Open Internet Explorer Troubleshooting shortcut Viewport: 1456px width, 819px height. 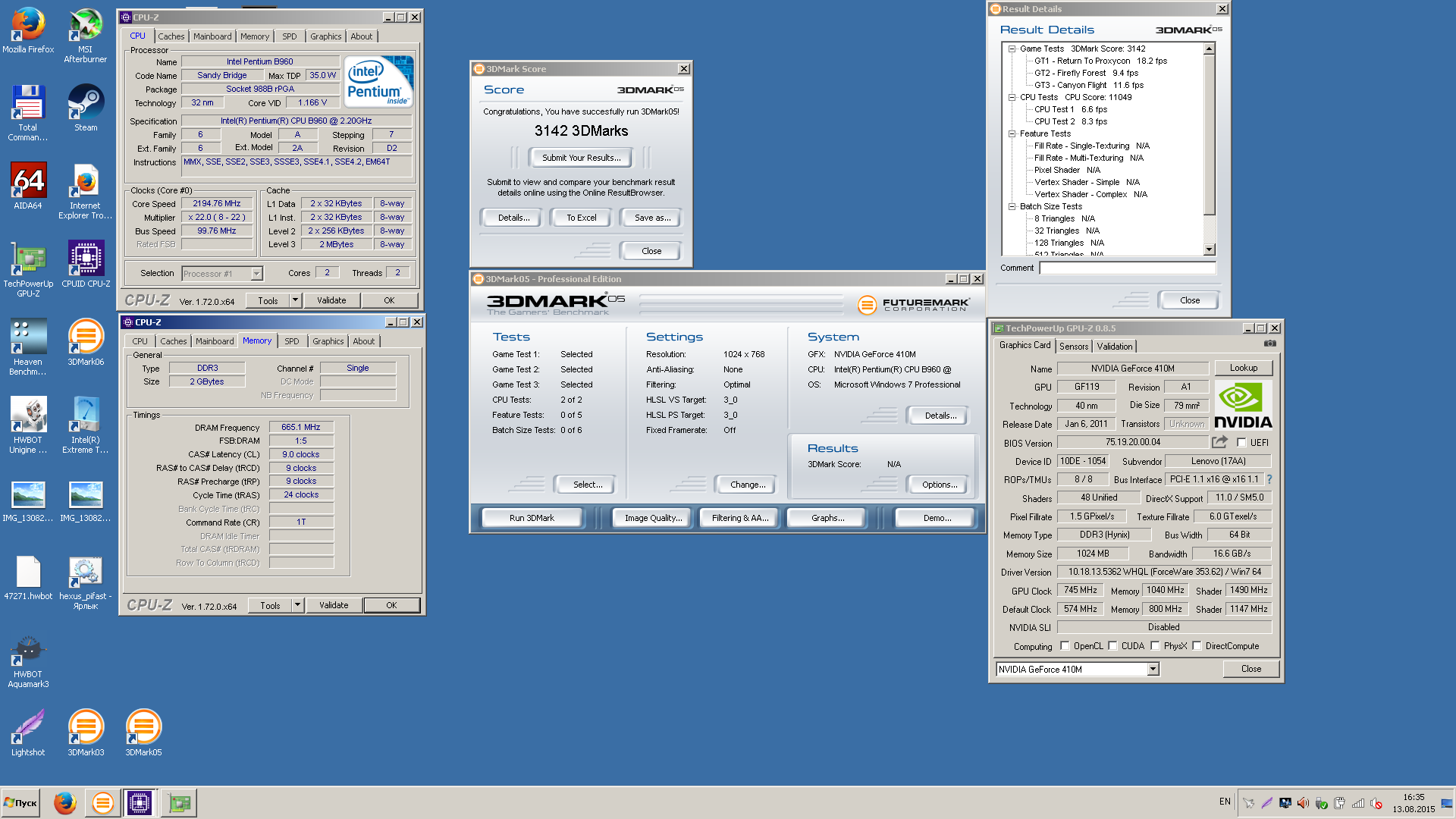(x=86, y=191)
